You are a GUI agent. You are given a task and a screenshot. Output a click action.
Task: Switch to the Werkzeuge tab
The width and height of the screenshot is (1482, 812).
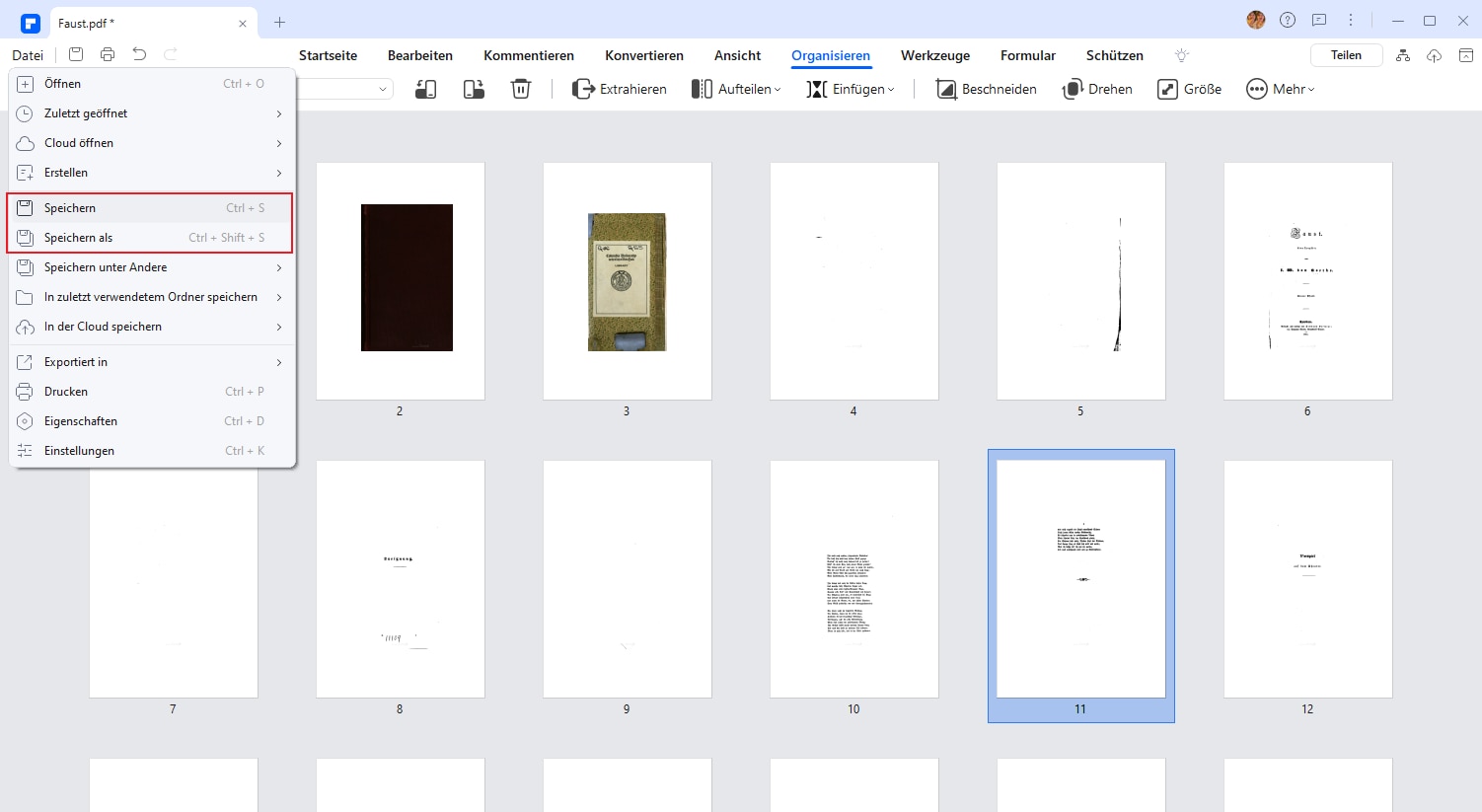(935, 55)
